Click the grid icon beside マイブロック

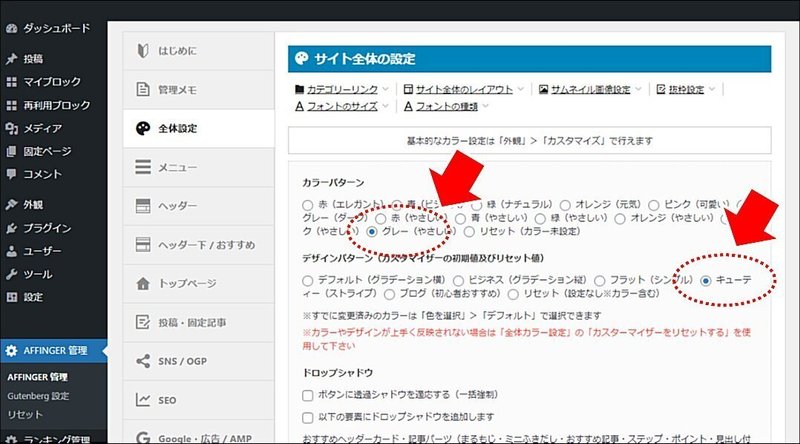[12, 82]
